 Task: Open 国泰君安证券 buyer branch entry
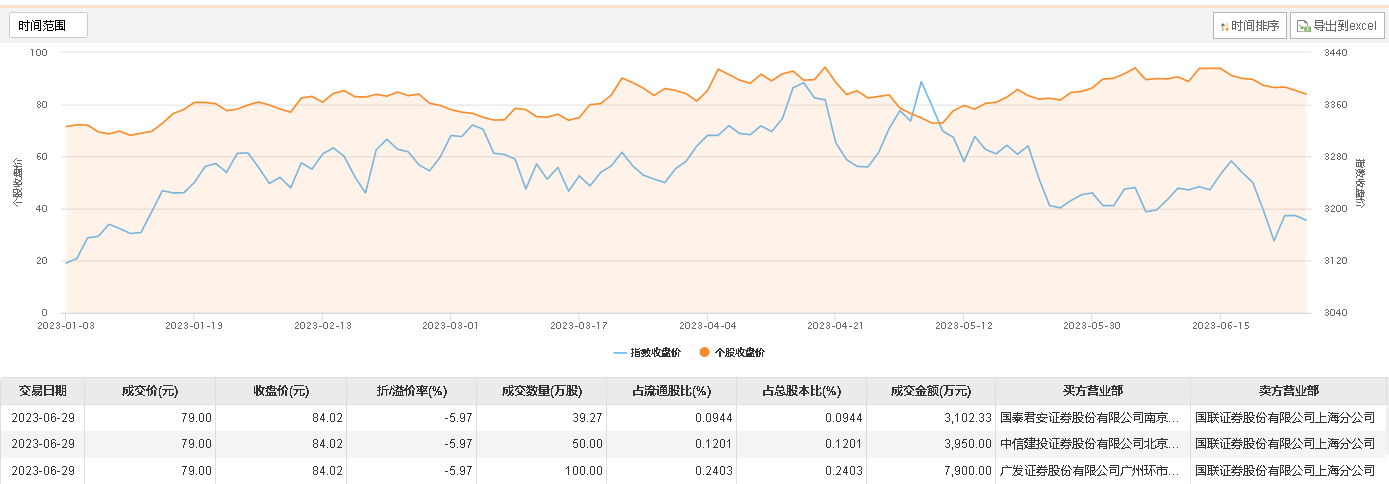coord(1093,417)
